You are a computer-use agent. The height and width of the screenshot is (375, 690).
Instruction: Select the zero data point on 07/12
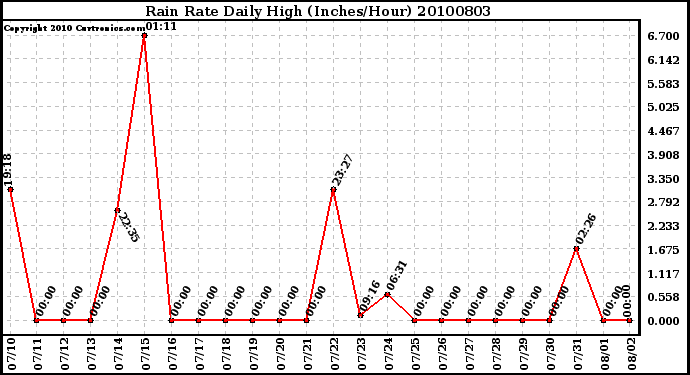(x=63, y=320)
